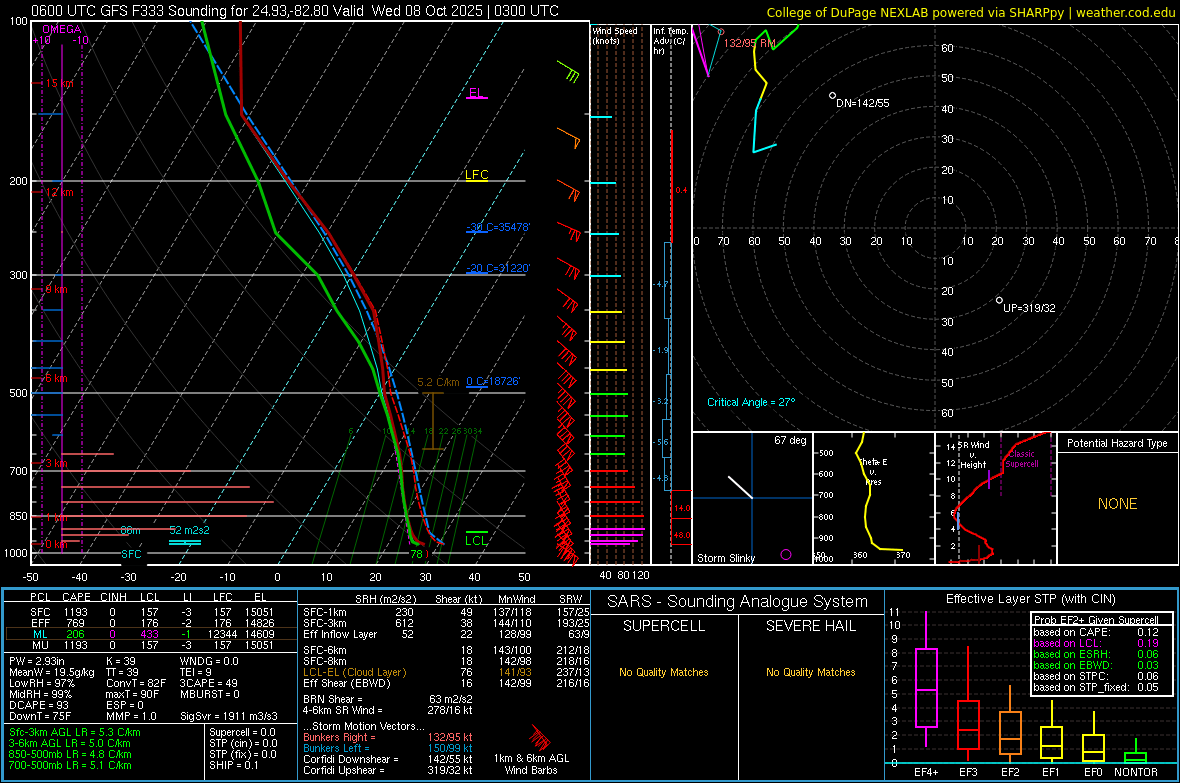
Task: Click the 'Inf. Temp. Adv.' panel header
Action: (x=670, y=41)
